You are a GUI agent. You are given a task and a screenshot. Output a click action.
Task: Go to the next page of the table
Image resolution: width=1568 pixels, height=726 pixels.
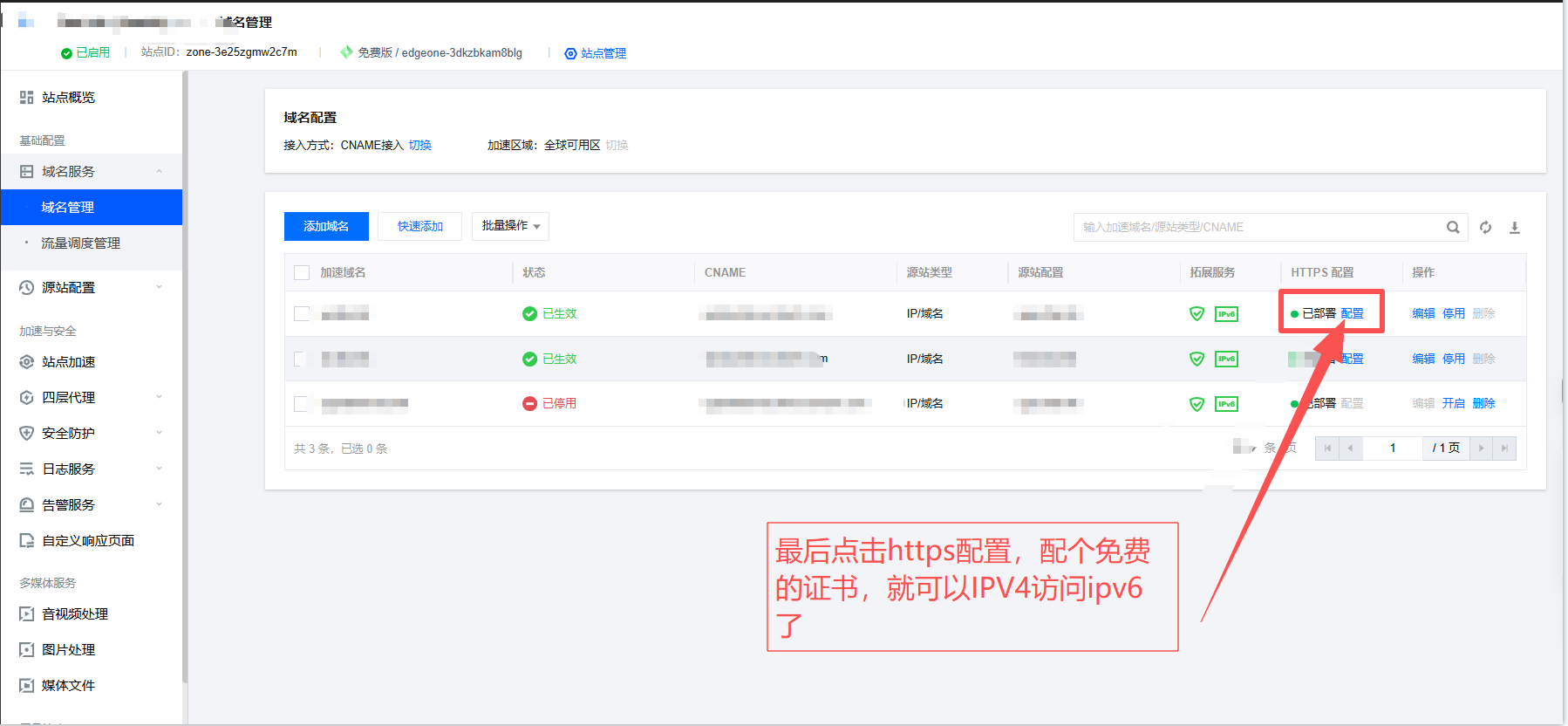[1481, 449]
